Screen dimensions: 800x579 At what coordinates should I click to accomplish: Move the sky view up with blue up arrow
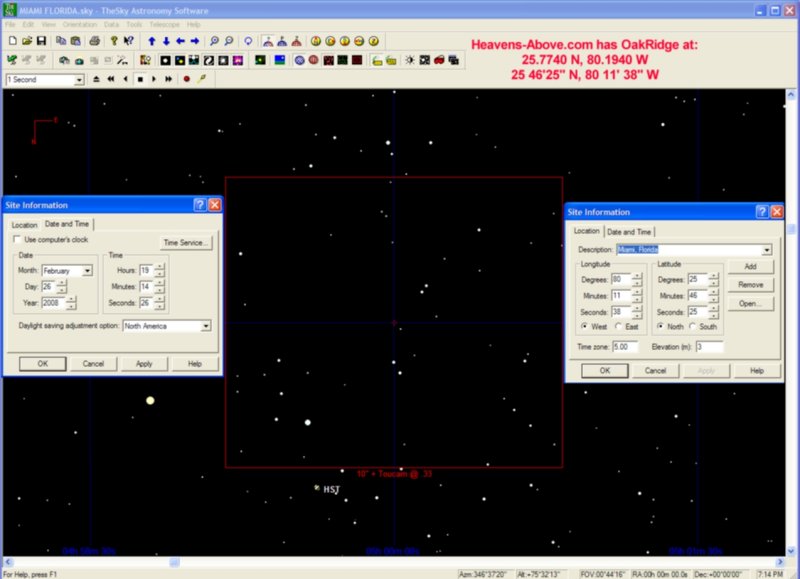tap(152, 41)
